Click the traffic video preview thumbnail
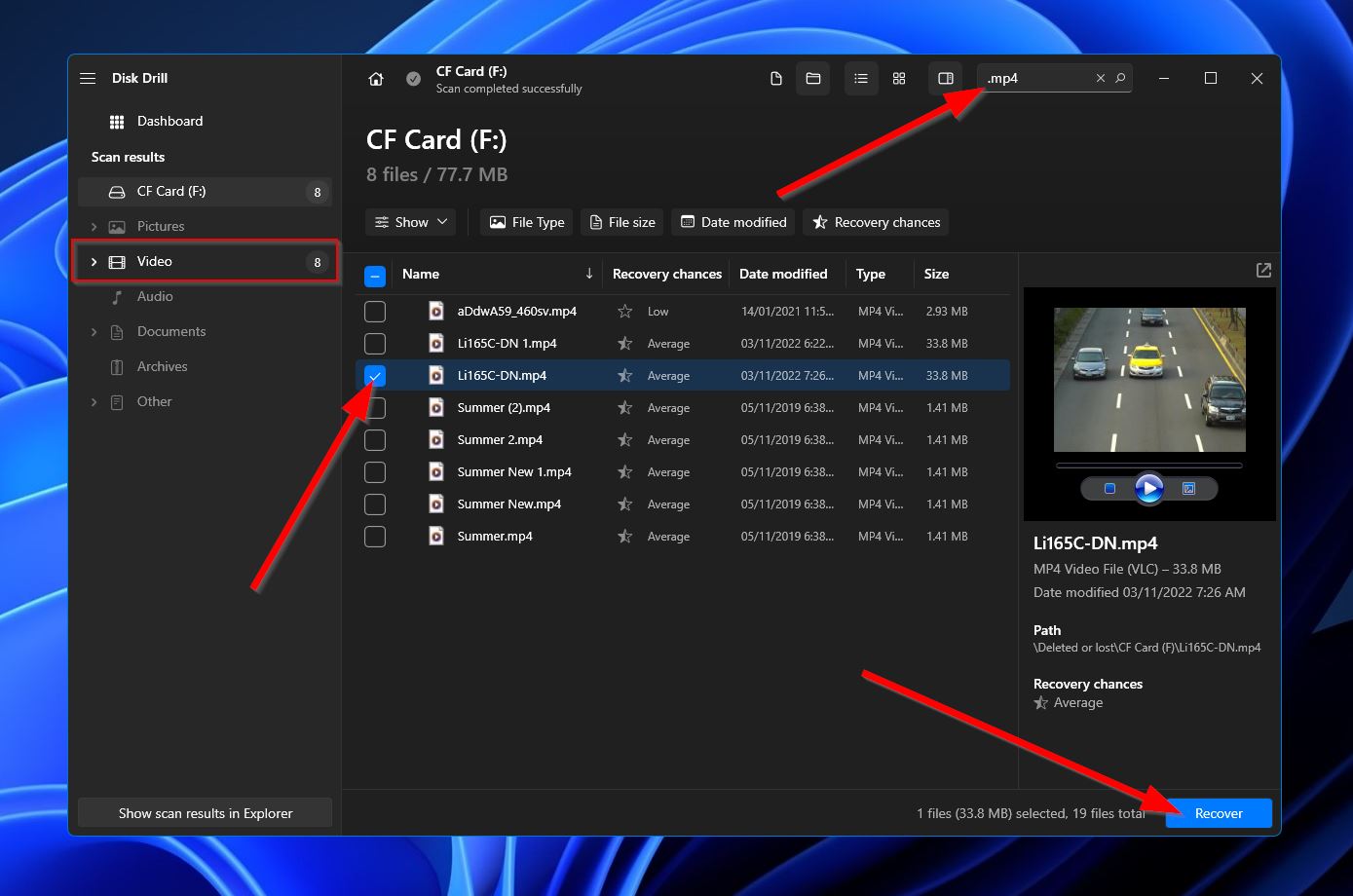The height and width of the screenshot is (896, 1353). (1149, 380)
